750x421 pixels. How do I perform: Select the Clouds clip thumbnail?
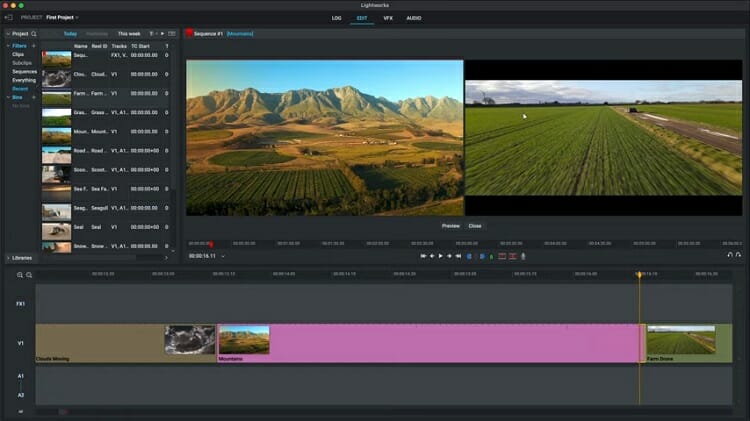point(56,78)
